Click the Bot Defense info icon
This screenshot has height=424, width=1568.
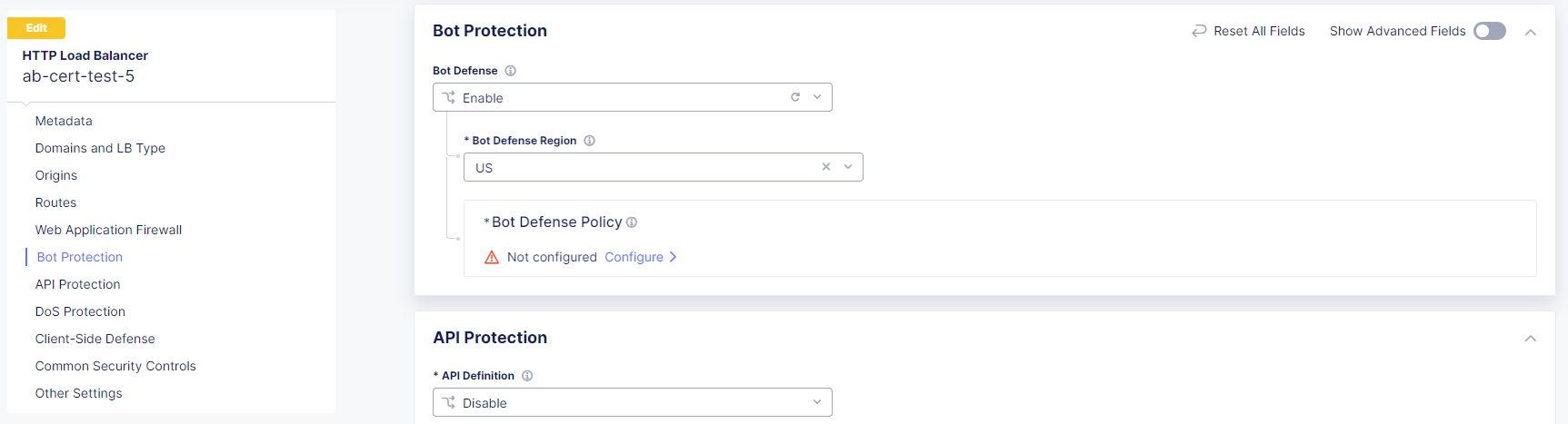pyautogui.click(x=511, y=71)
